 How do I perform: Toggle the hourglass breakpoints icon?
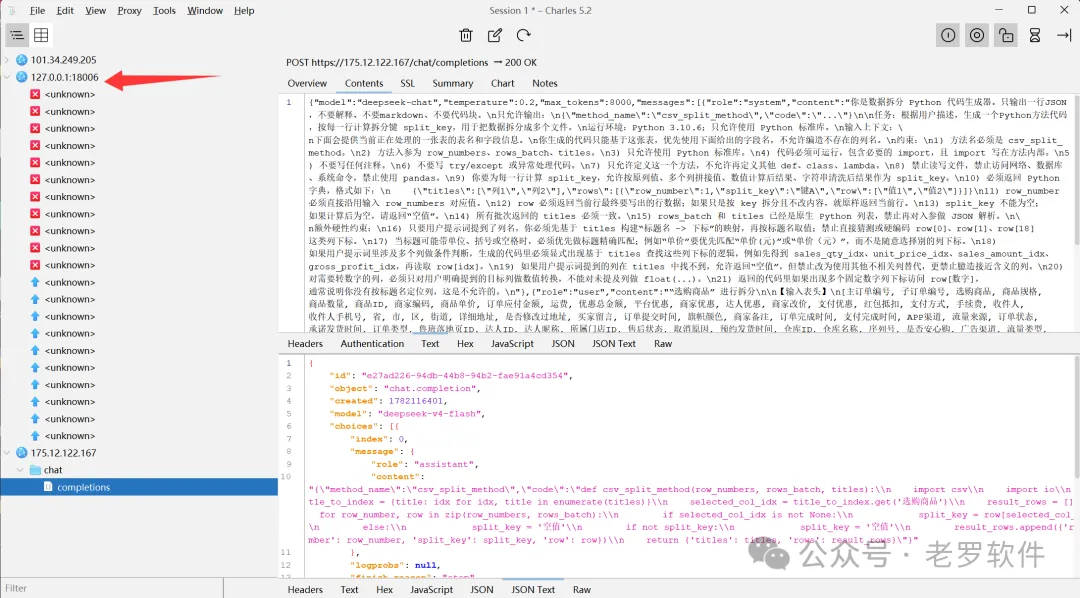point(1035,35)
